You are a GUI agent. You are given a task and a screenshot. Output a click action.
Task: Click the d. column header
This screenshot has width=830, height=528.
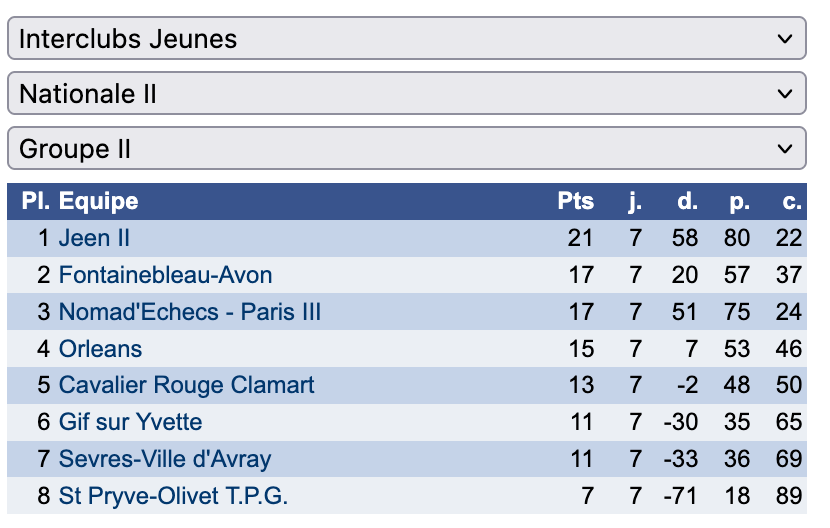point(687,201)
